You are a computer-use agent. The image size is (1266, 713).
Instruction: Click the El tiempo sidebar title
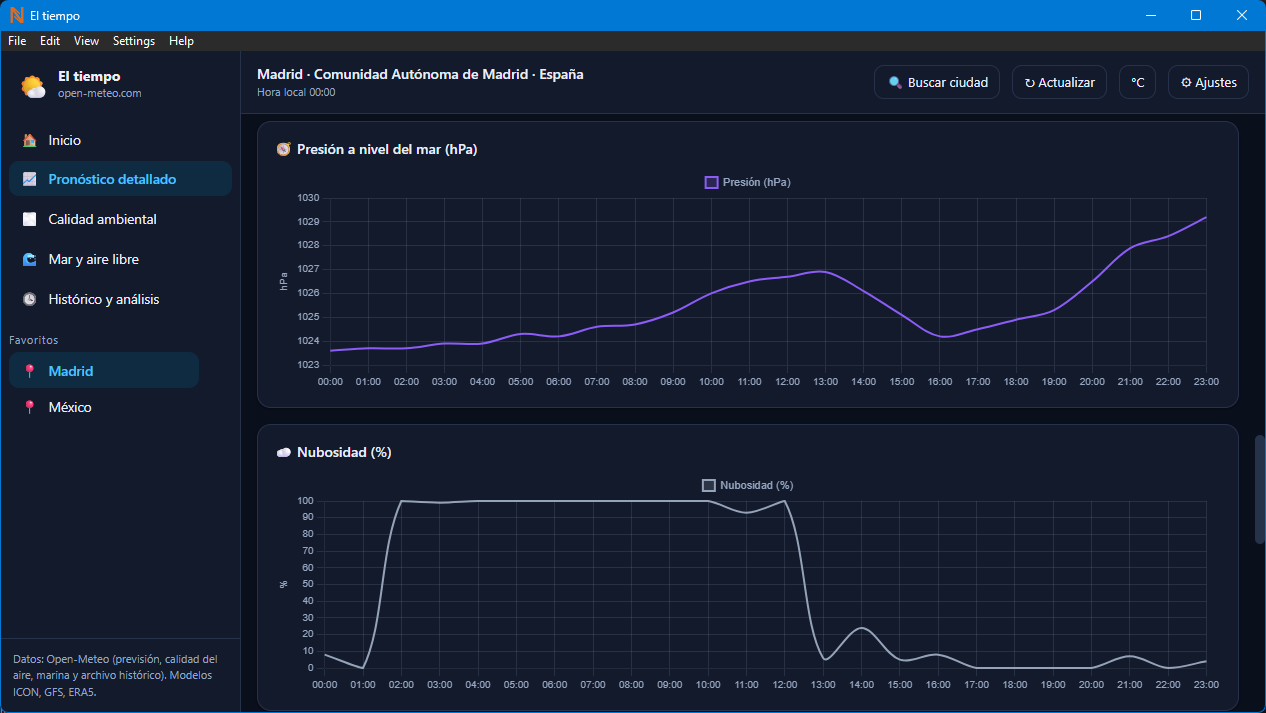[89, 76]
